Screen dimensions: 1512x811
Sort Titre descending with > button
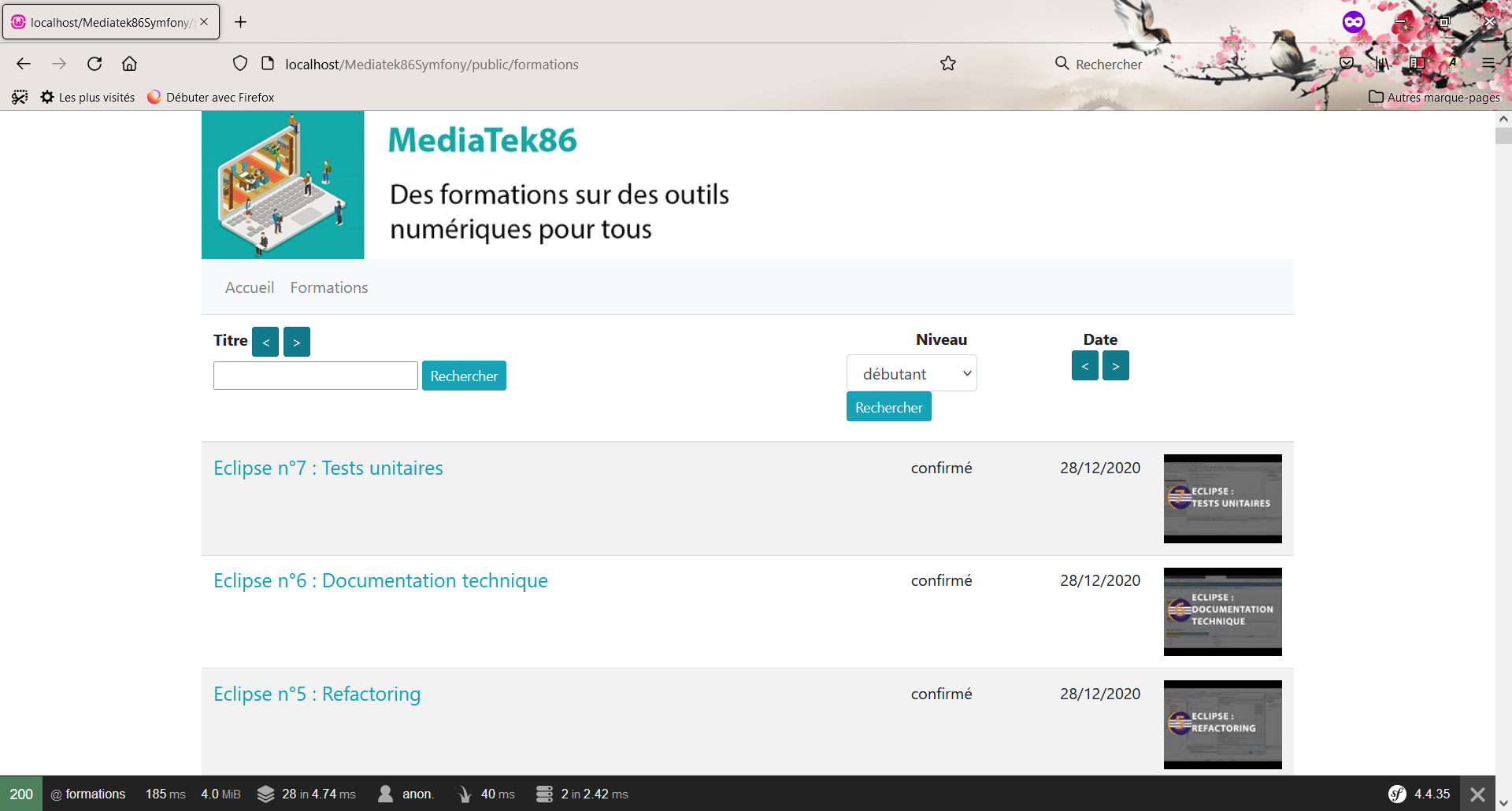pos(297,342)
